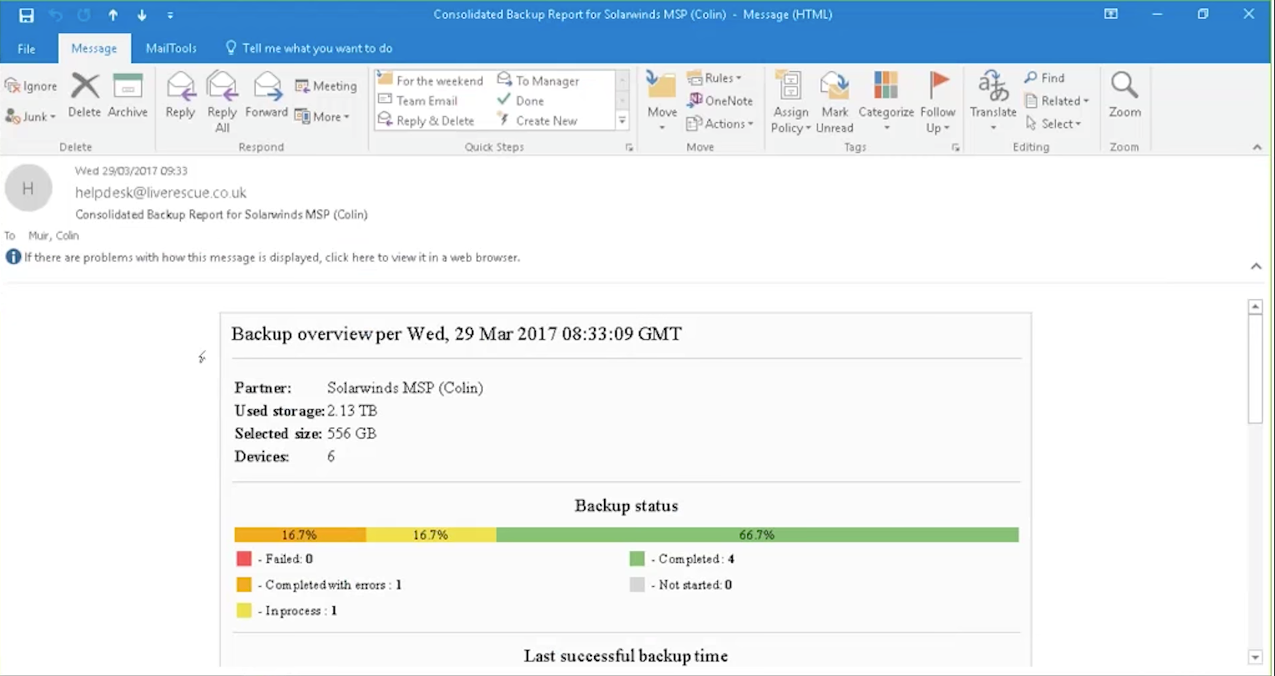This screenshot has height=676, width=1275.
Task: Click helpdesk@liverescue.co.uk sender address
Action: (x=161, y=192)
